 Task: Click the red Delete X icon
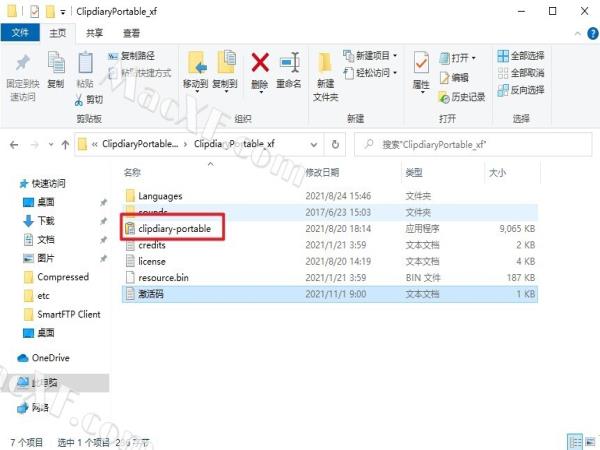pos(260,63)
